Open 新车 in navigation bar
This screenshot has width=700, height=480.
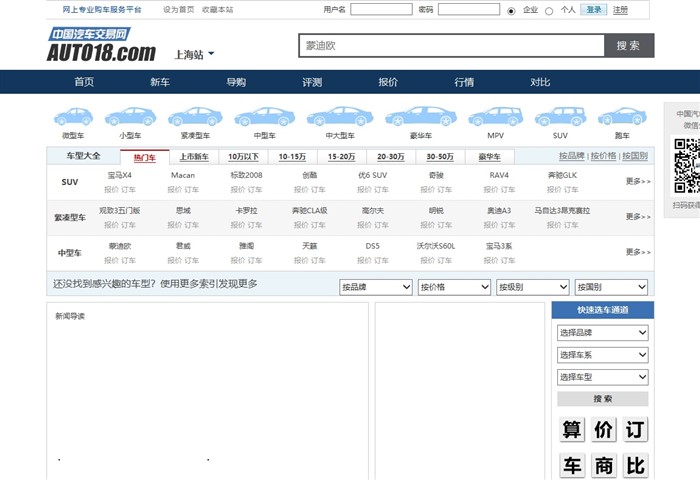[x=160, y=82]
